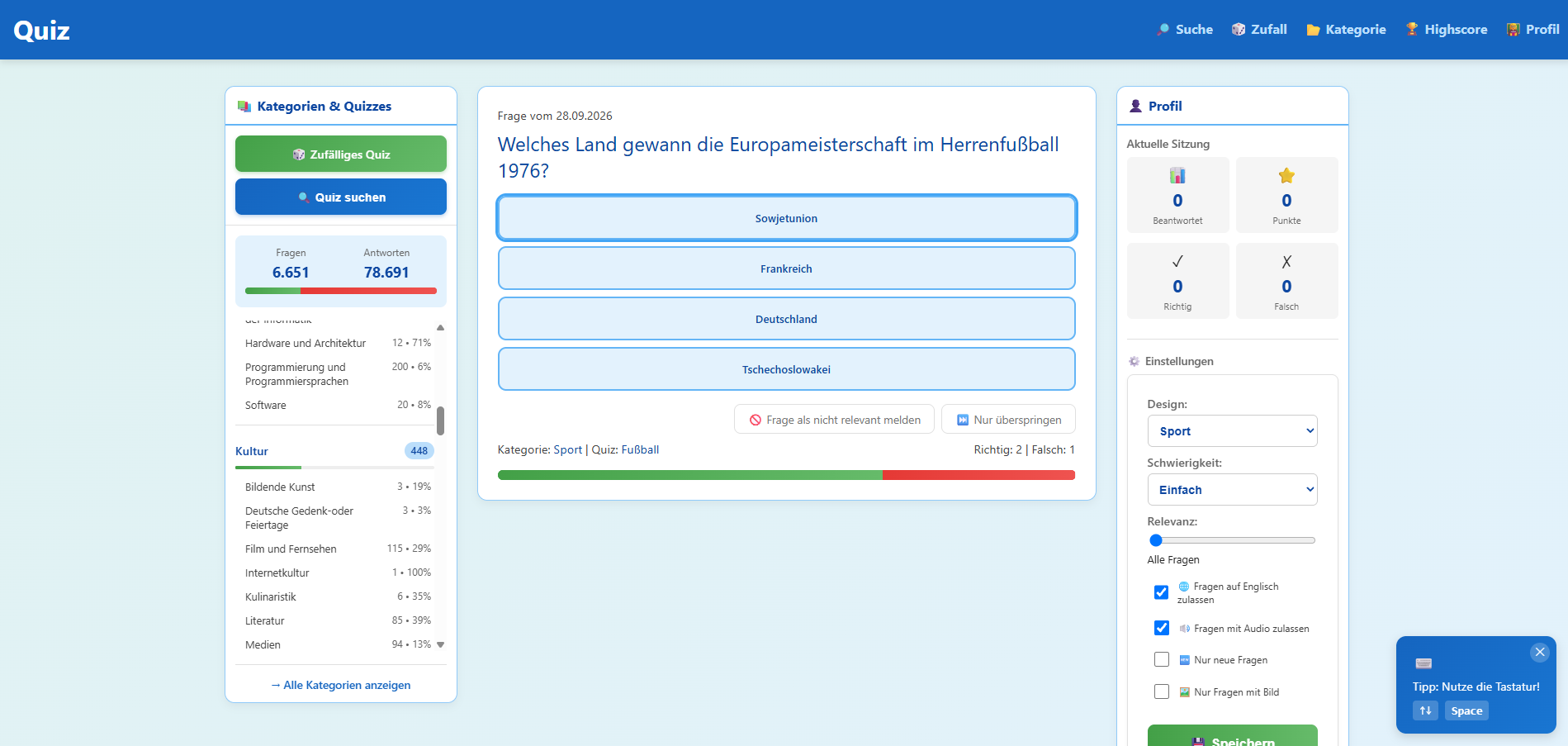The height and width of the screenshot is (746, 1568).
Task: Open the Alle Kategorien anzeigen link
Action: [341, 685]
